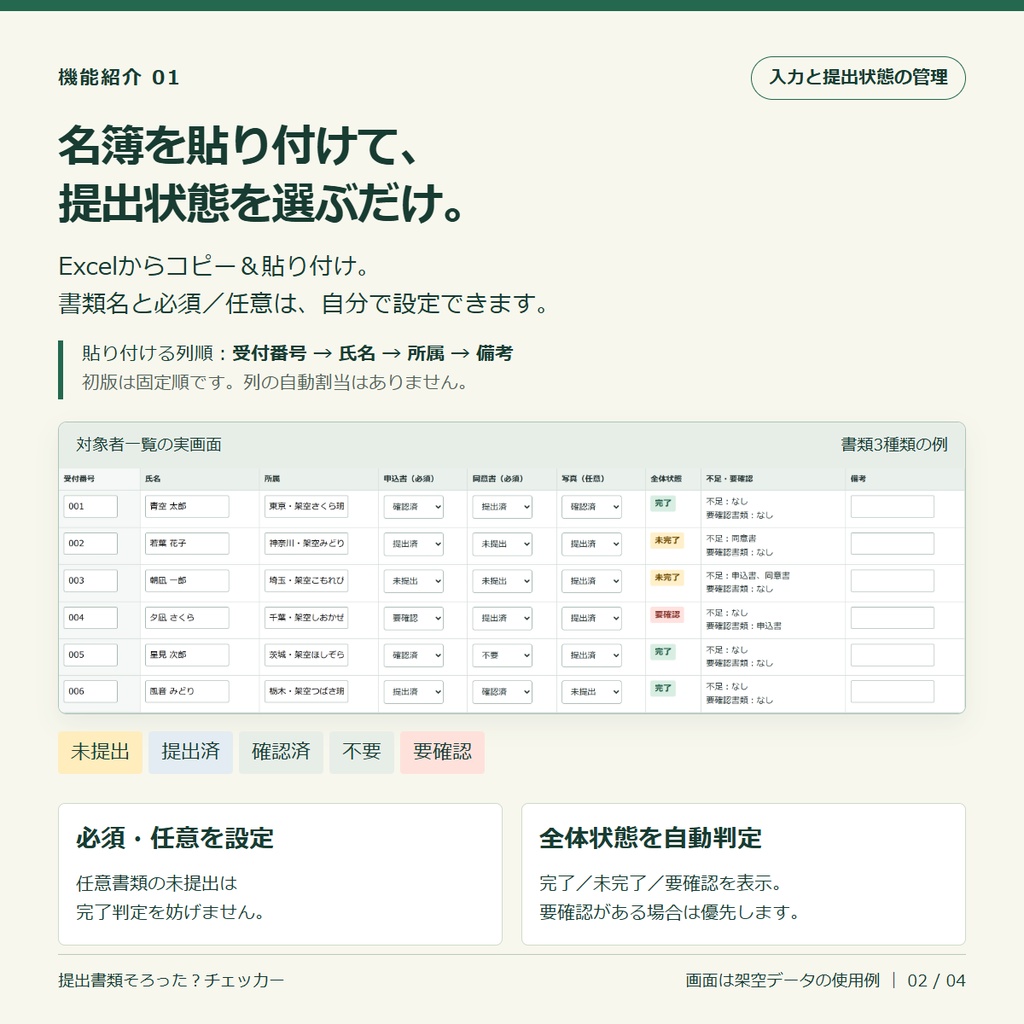Click receipt number field 002
Screen dimensions: 1024x1024
coord(90,543)
